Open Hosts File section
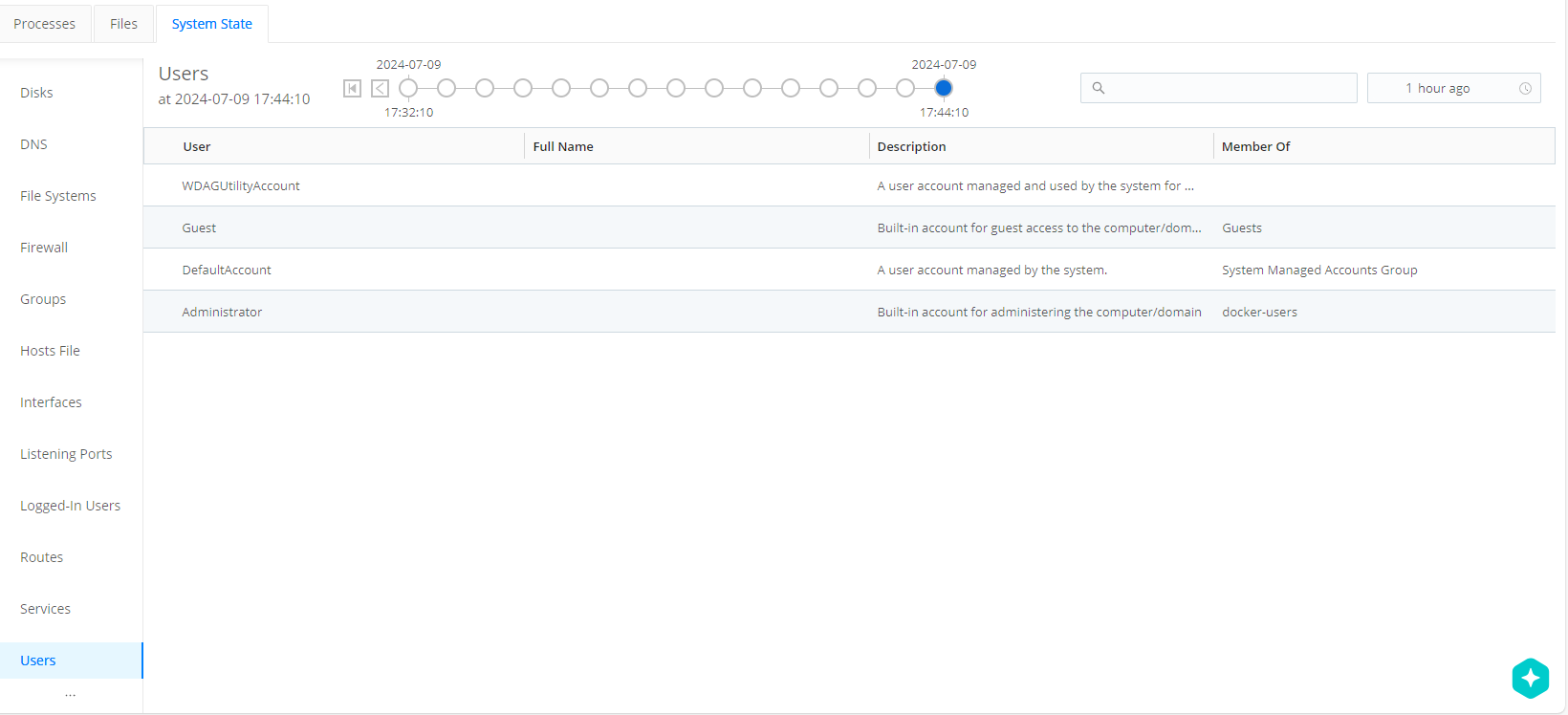This screenshot has width=1568, height=715. pos(50,351)
